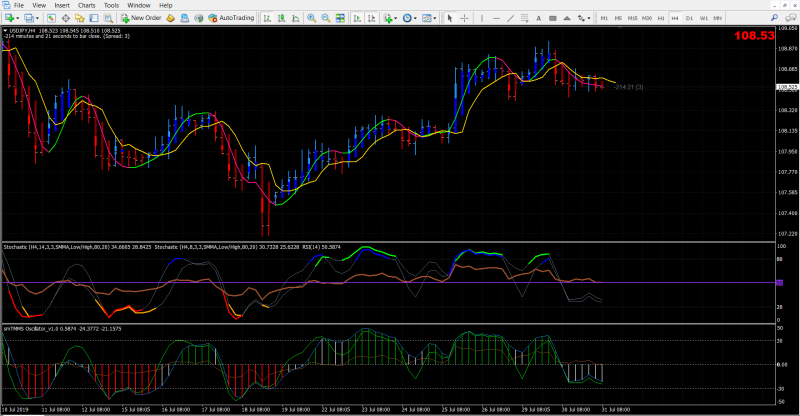This screenshot has height=416, width=800.
Task: Open the Insert menu
Action: pyautogui.click(x=62, y=5)
